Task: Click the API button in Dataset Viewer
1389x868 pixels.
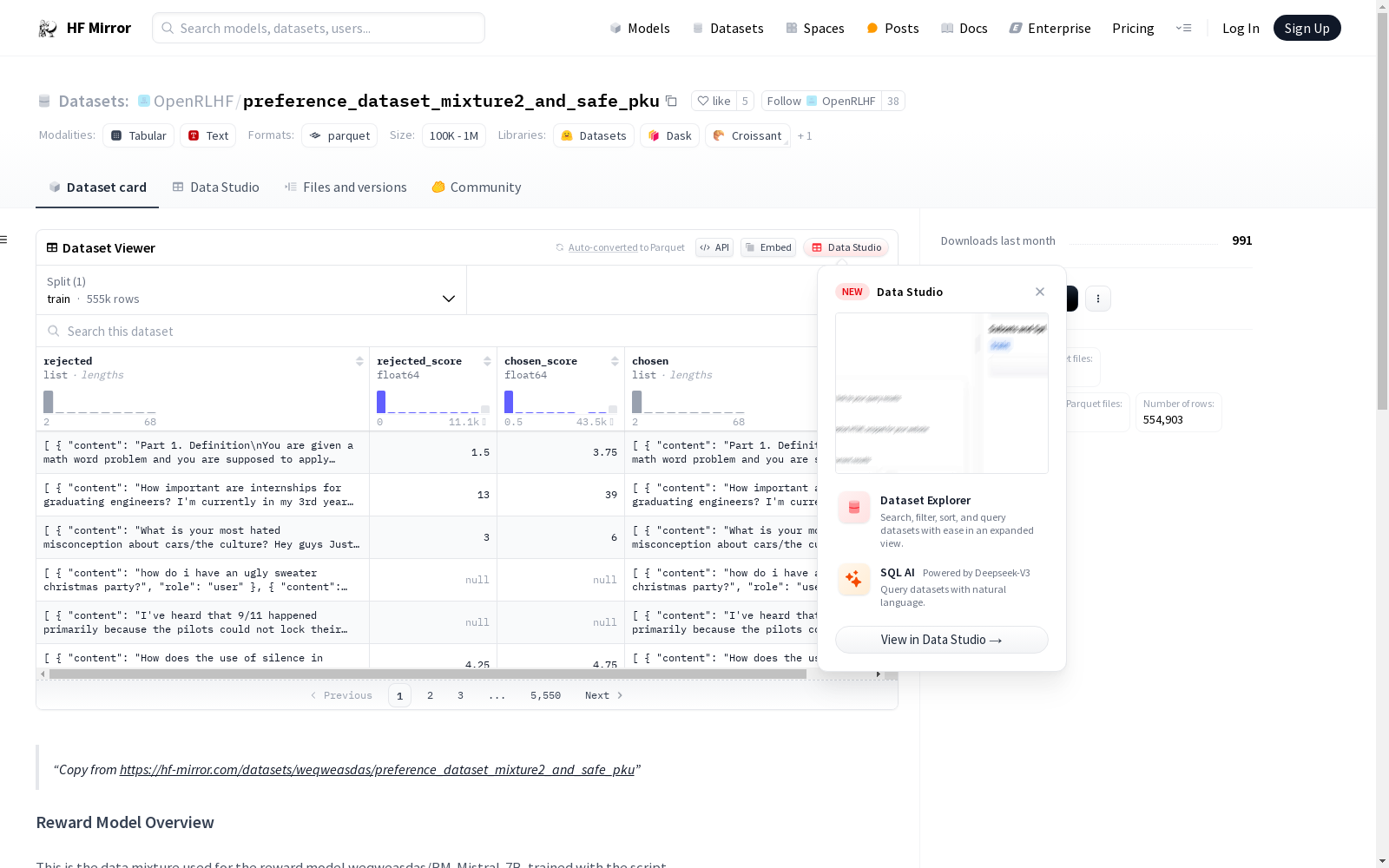Action: pyautogui.click(x=714, y=247)
